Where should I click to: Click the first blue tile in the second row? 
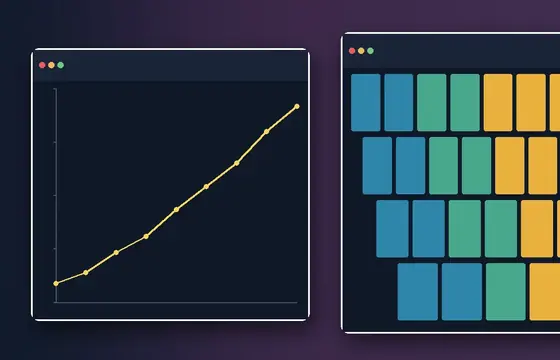pos(377,166)
